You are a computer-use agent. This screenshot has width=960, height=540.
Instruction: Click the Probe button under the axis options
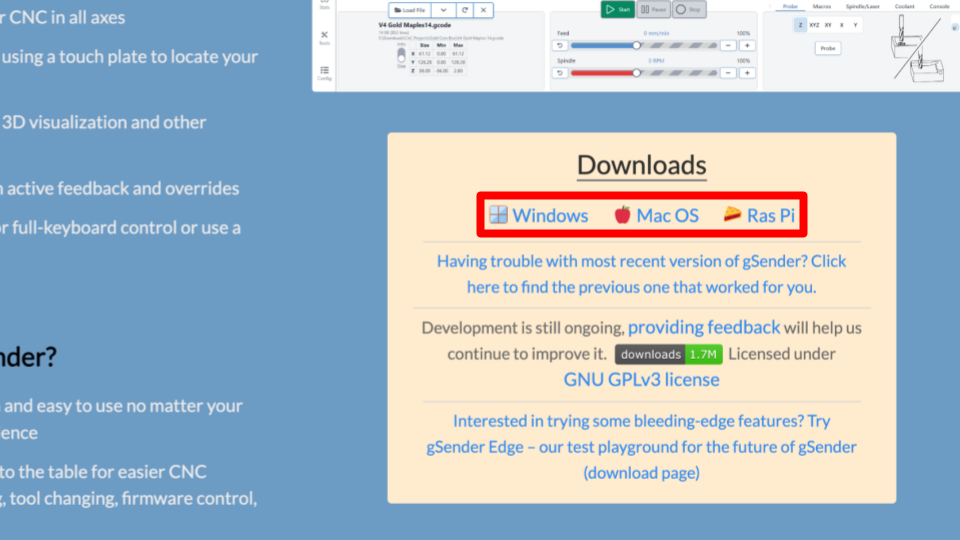coord(828,48)
